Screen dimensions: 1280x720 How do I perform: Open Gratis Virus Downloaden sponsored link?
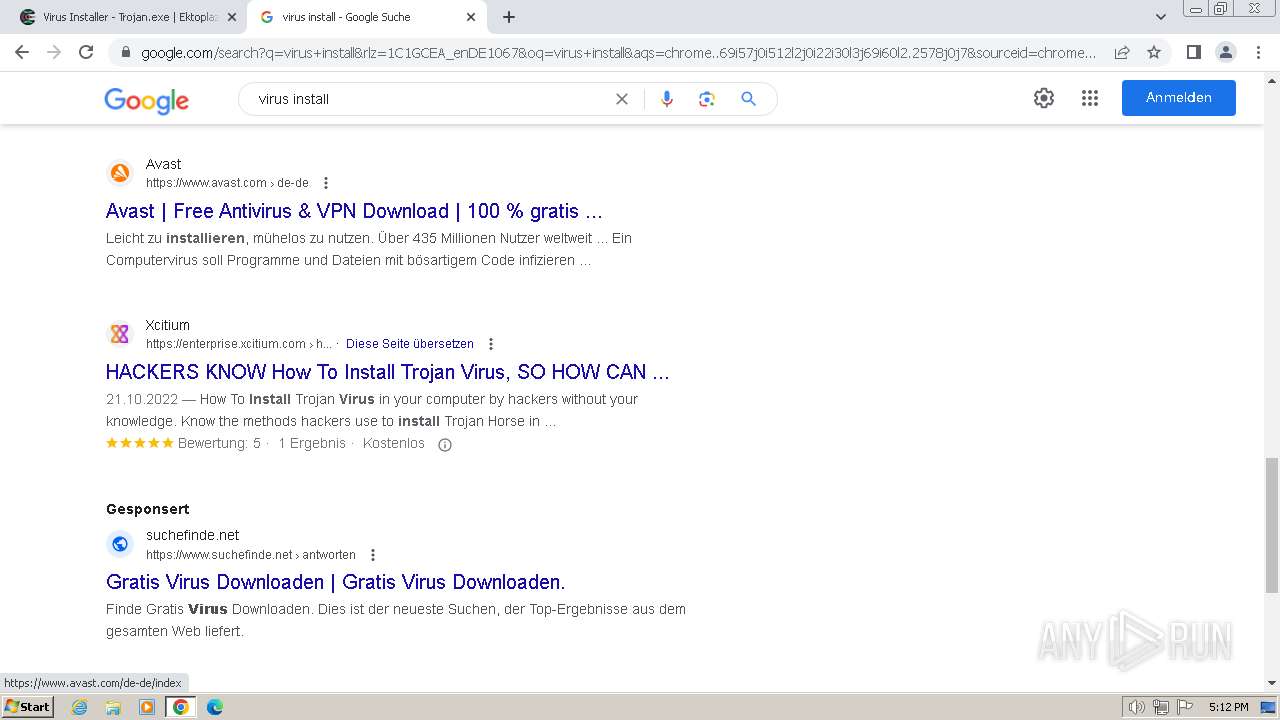[335, 582]
